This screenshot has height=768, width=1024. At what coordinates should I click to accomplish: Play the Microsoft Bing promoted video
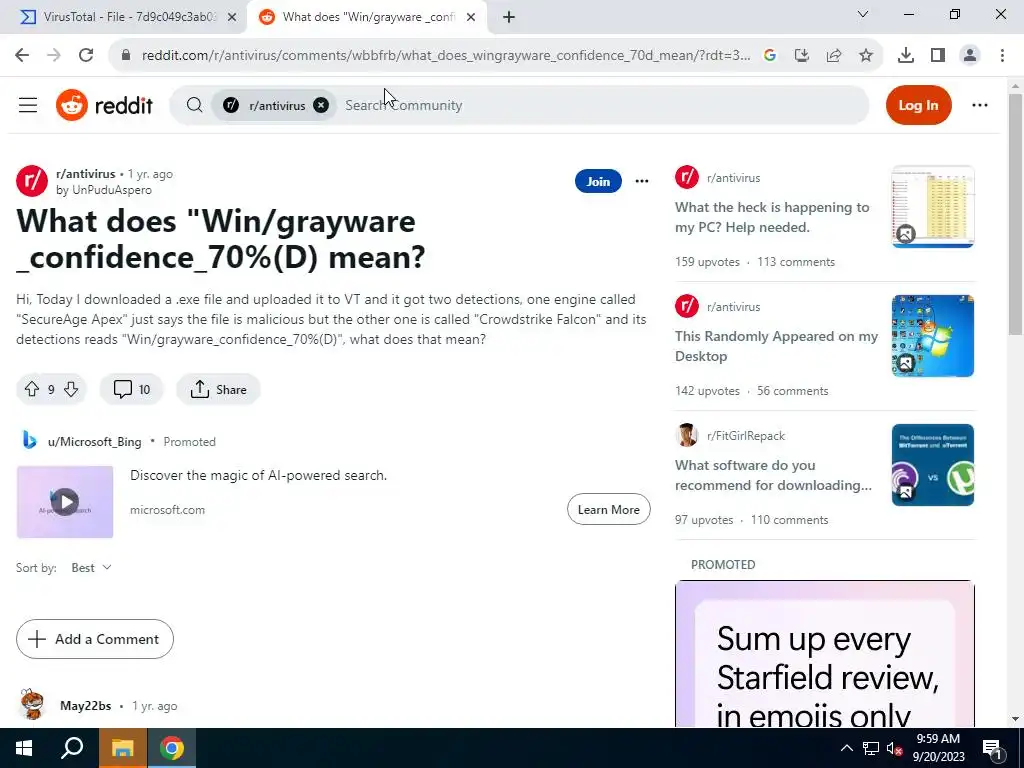(x=65, y=502)
